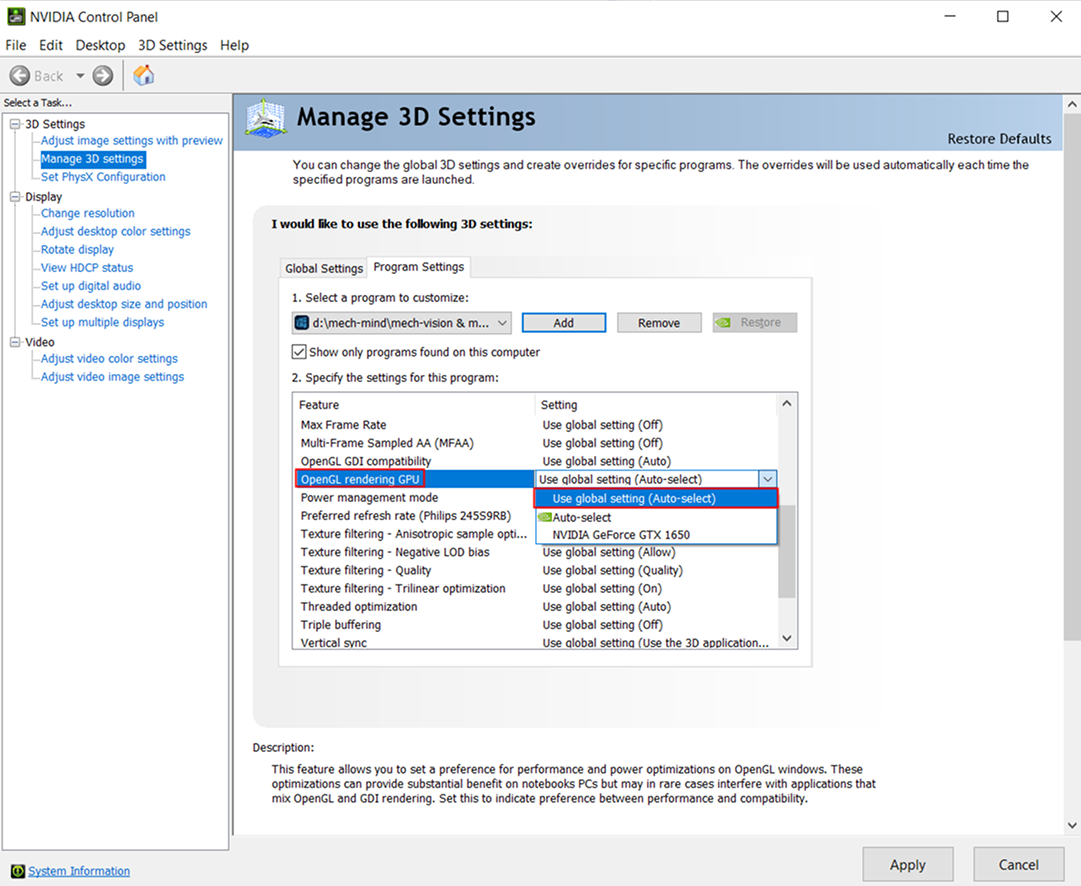Collapse the 3D Settings tree node
The image size is (1081, 886).
[14, 124]
